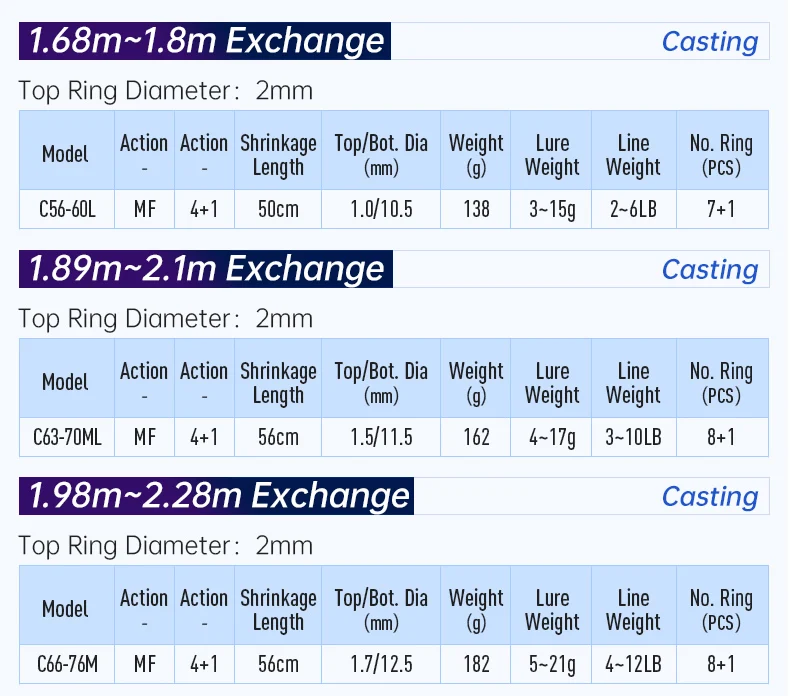Click the 1.98m~2.28m Exchange heading

tap(218, 496)
